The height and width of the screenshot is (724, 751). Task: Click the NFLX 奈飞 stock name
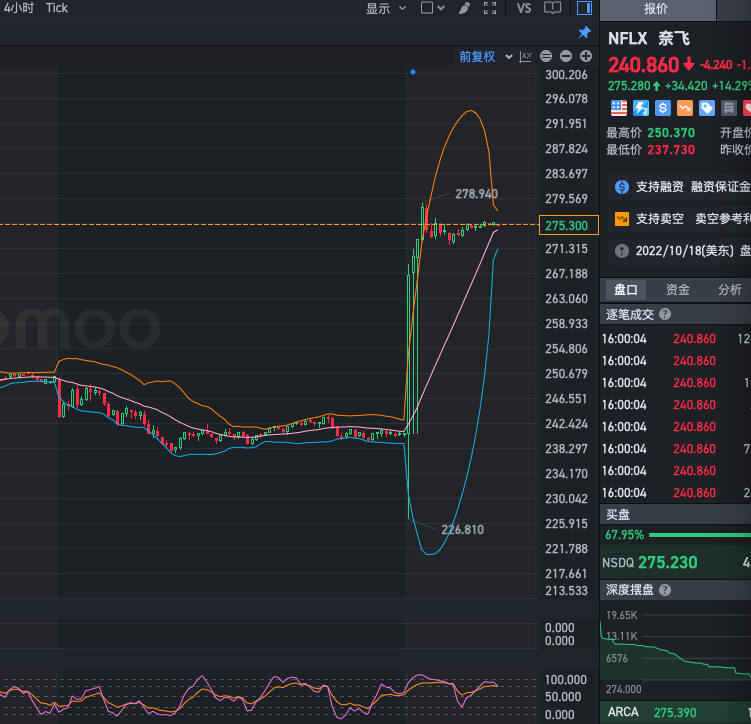(649, 38)
